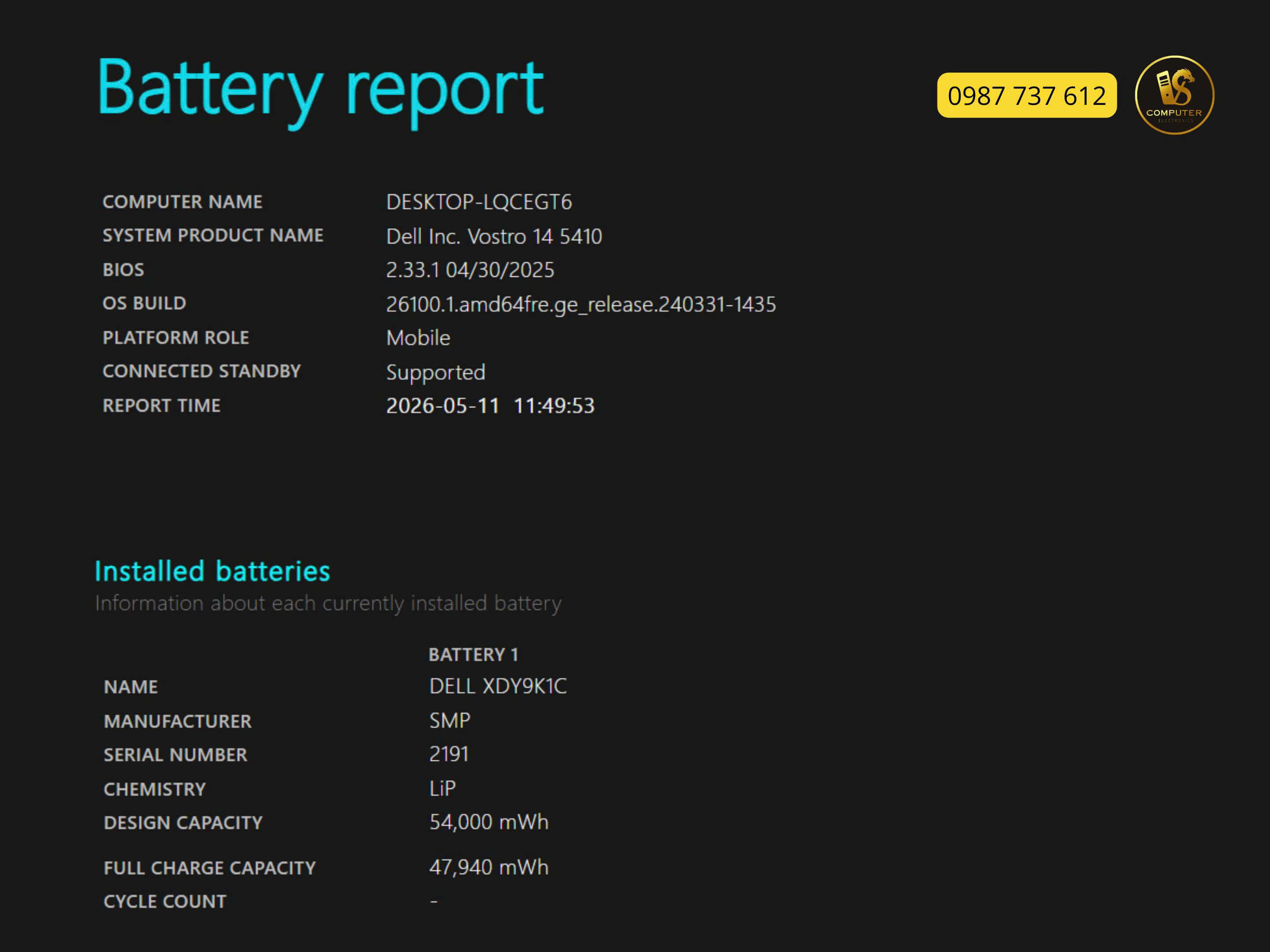This screenshot has width=1270, height=952.
Task: Click the report time 2026-05-11 11:49:53
Action: point(490,406)
